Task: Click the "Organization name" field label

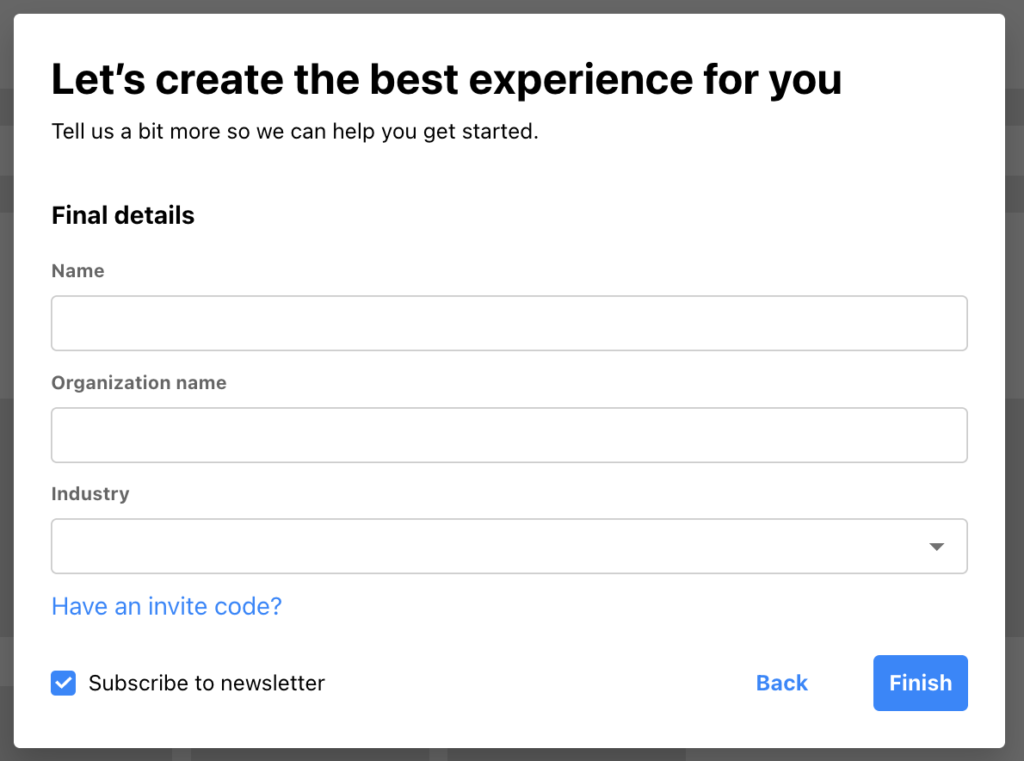Action: pyautogui.click(x=139, y=383)
